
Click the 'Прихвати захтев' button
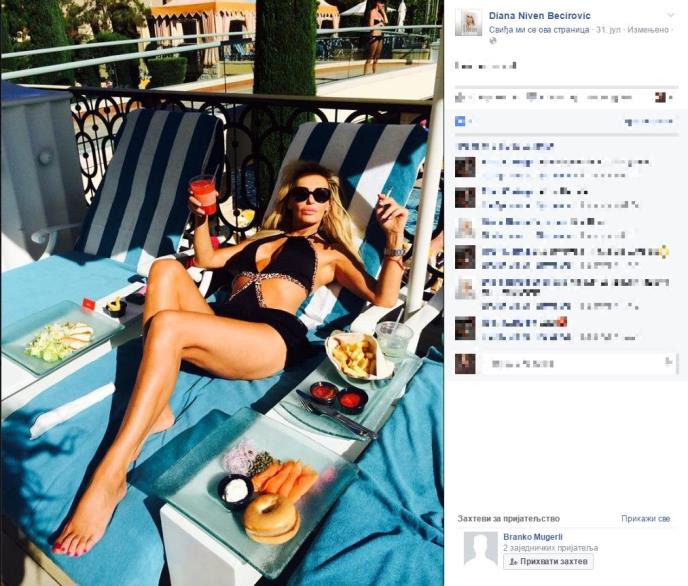point(548,561)
